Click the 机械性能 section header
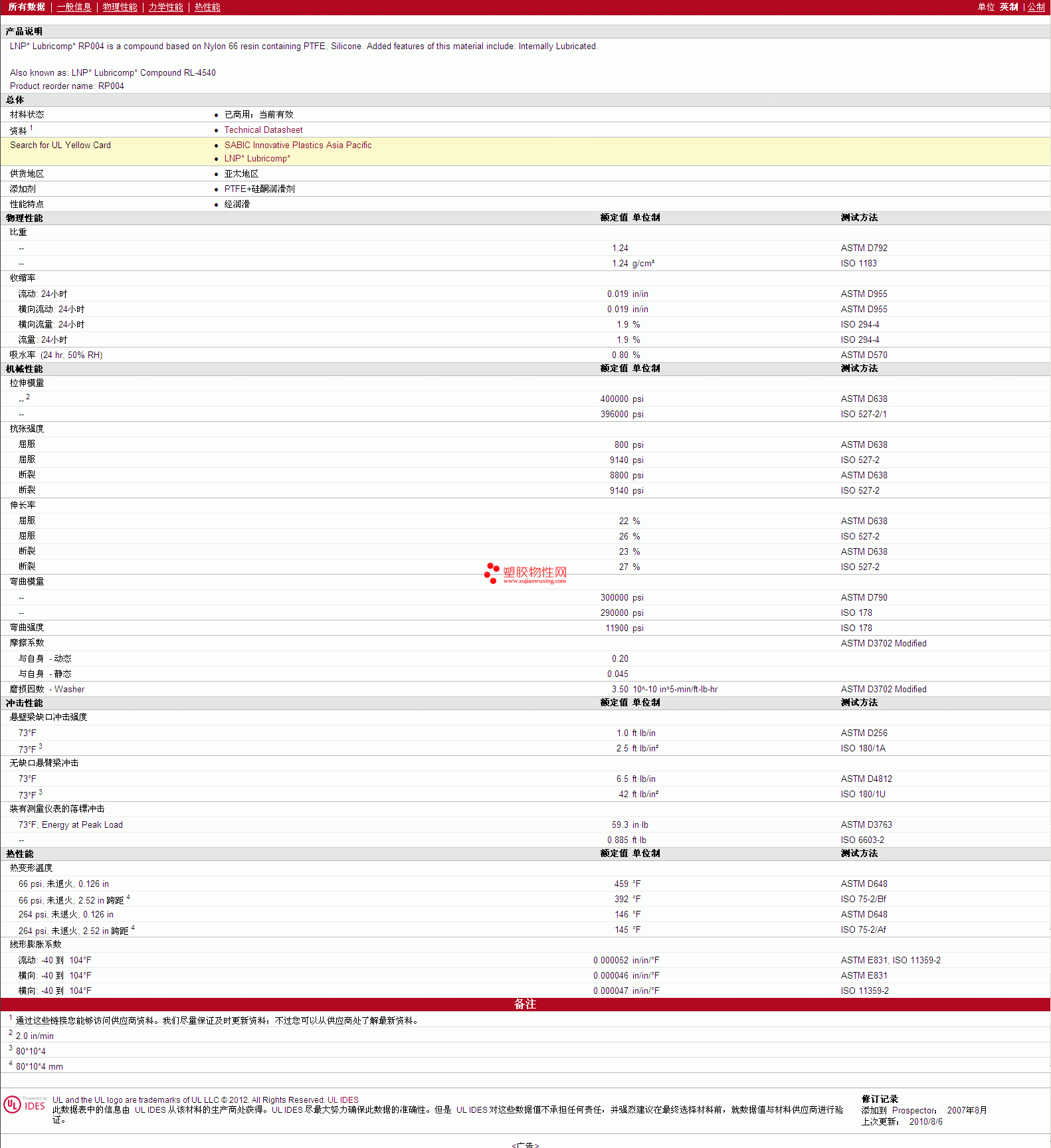 pos(25,369)
